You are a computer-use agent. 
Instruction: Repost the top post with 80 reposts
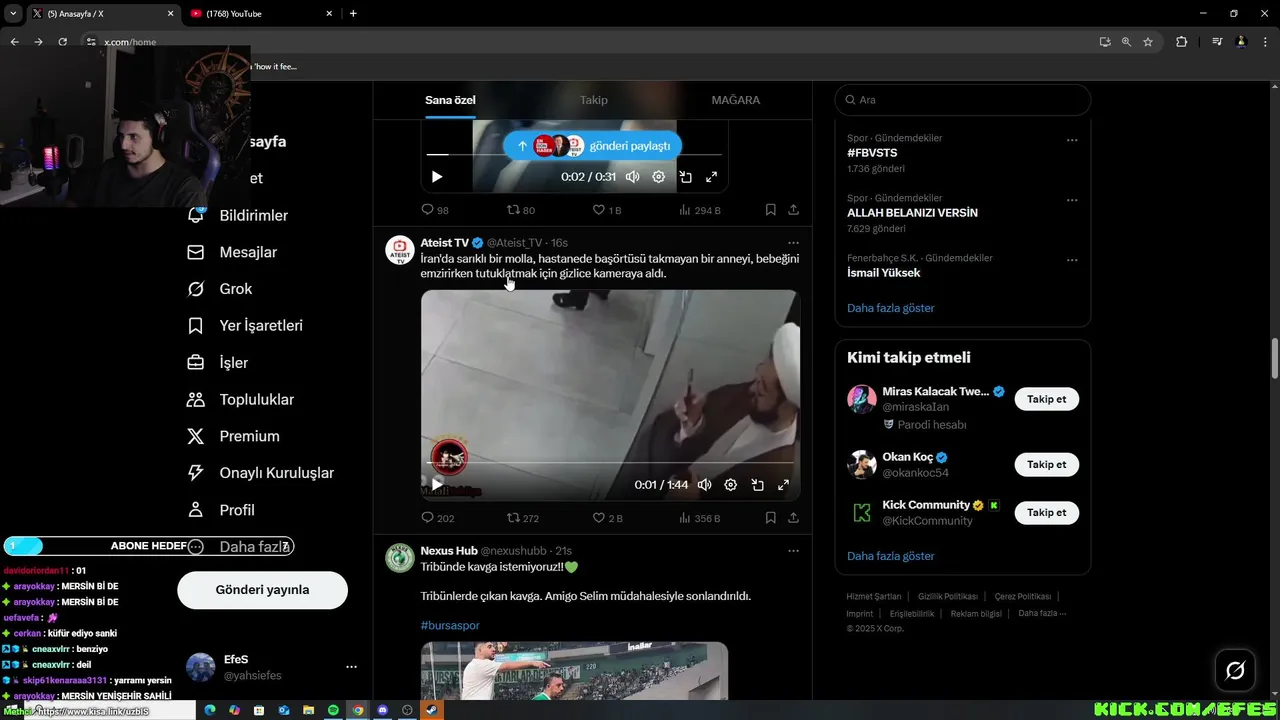(x=521, y=210)
